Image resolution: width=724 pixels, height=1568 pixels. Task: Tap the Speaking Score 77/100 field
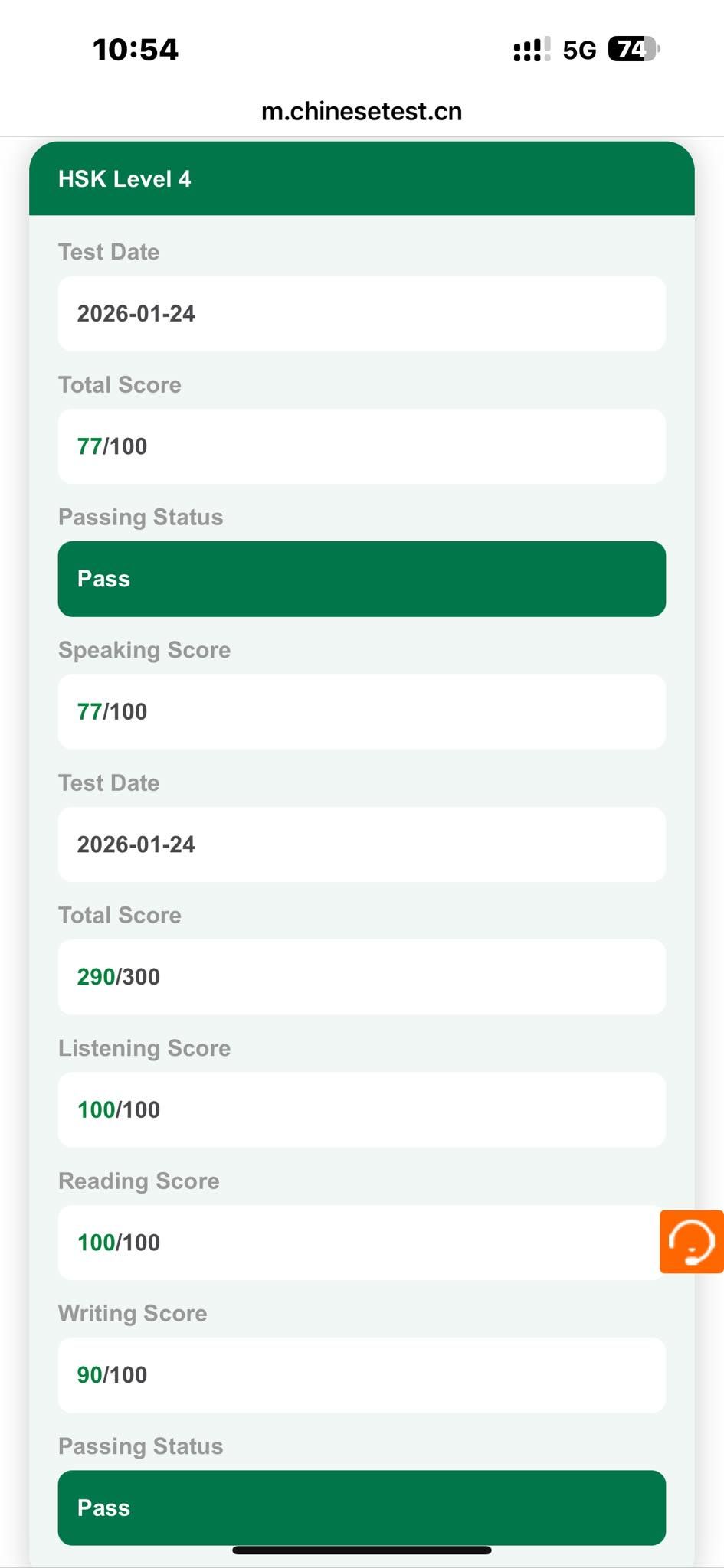pos(362,711)
